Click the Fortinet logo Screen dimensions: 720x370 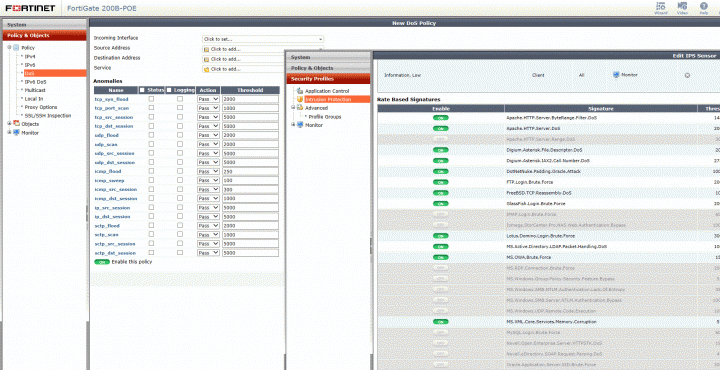point(30,8)
